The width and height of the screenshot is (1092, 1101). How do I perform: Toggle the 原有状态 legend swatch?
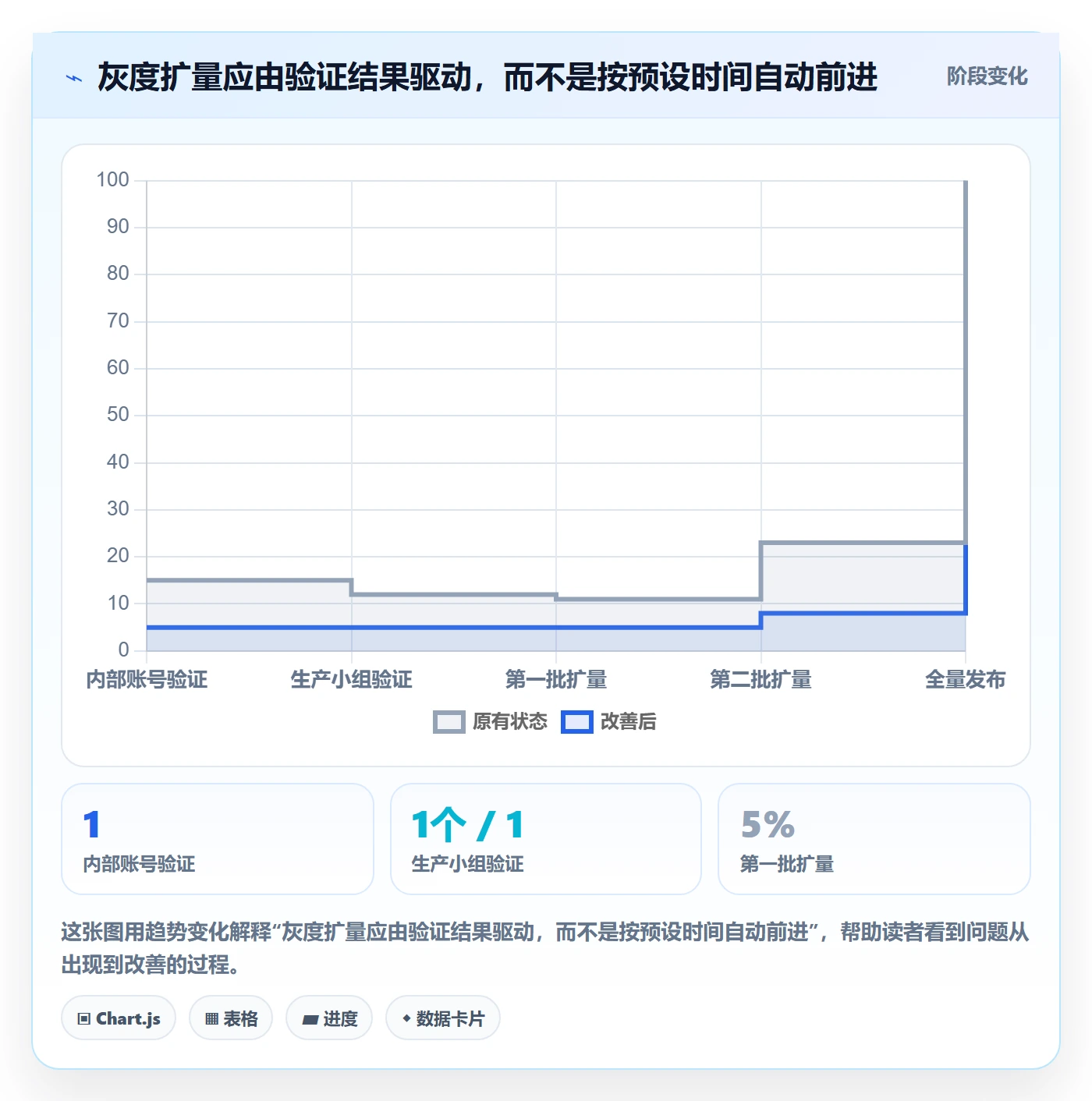coord(449,722)
